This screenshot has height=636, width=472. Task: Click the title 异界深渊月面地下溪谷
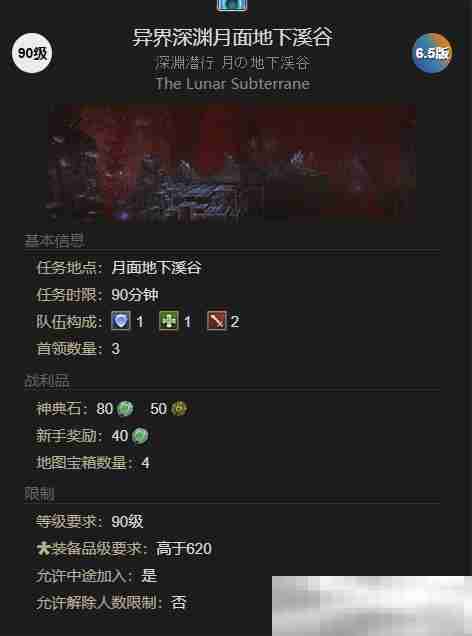(232, 37)
